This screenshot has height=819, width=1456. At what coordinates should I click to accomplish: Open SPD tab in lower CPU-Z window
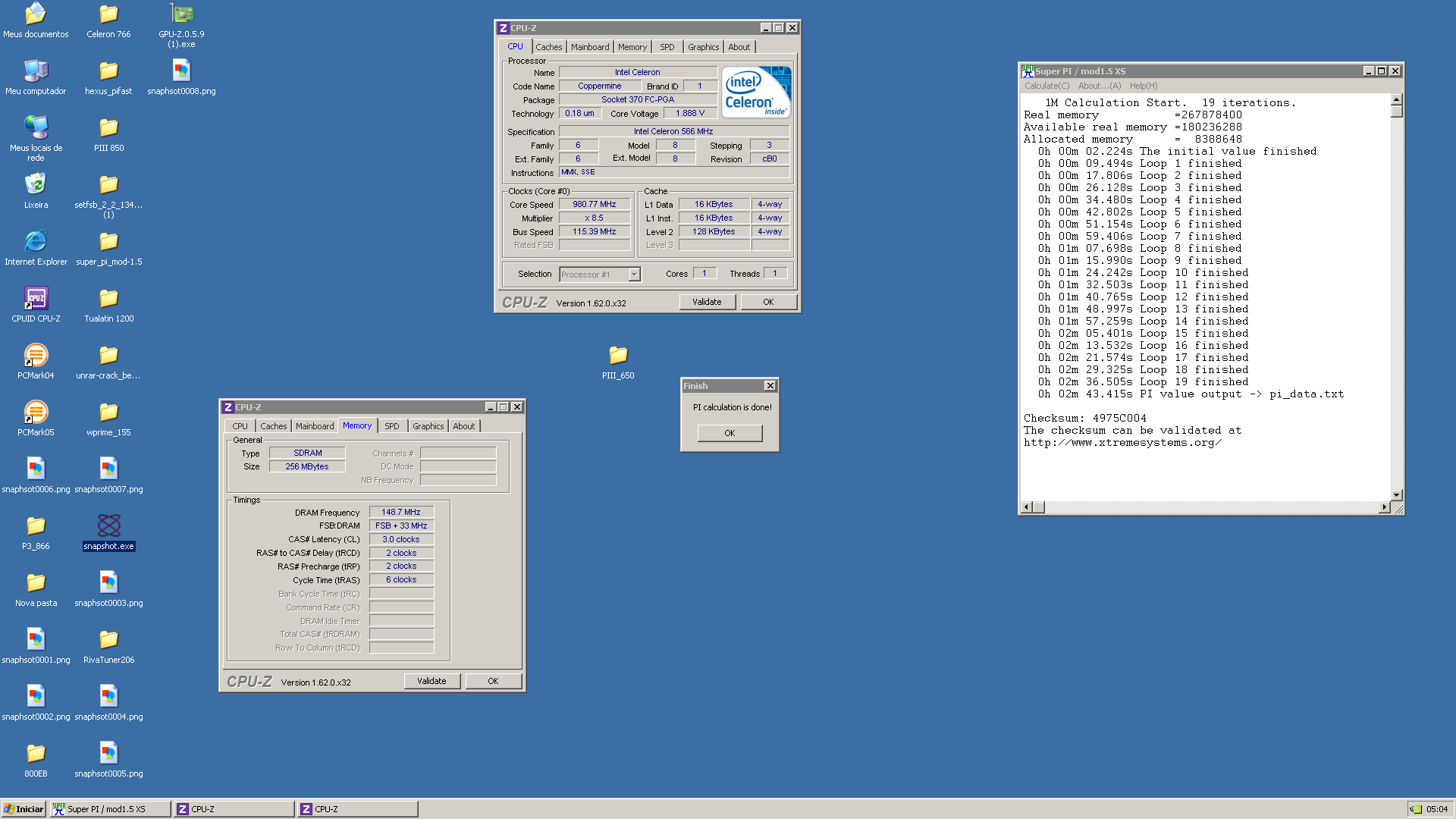391,426
